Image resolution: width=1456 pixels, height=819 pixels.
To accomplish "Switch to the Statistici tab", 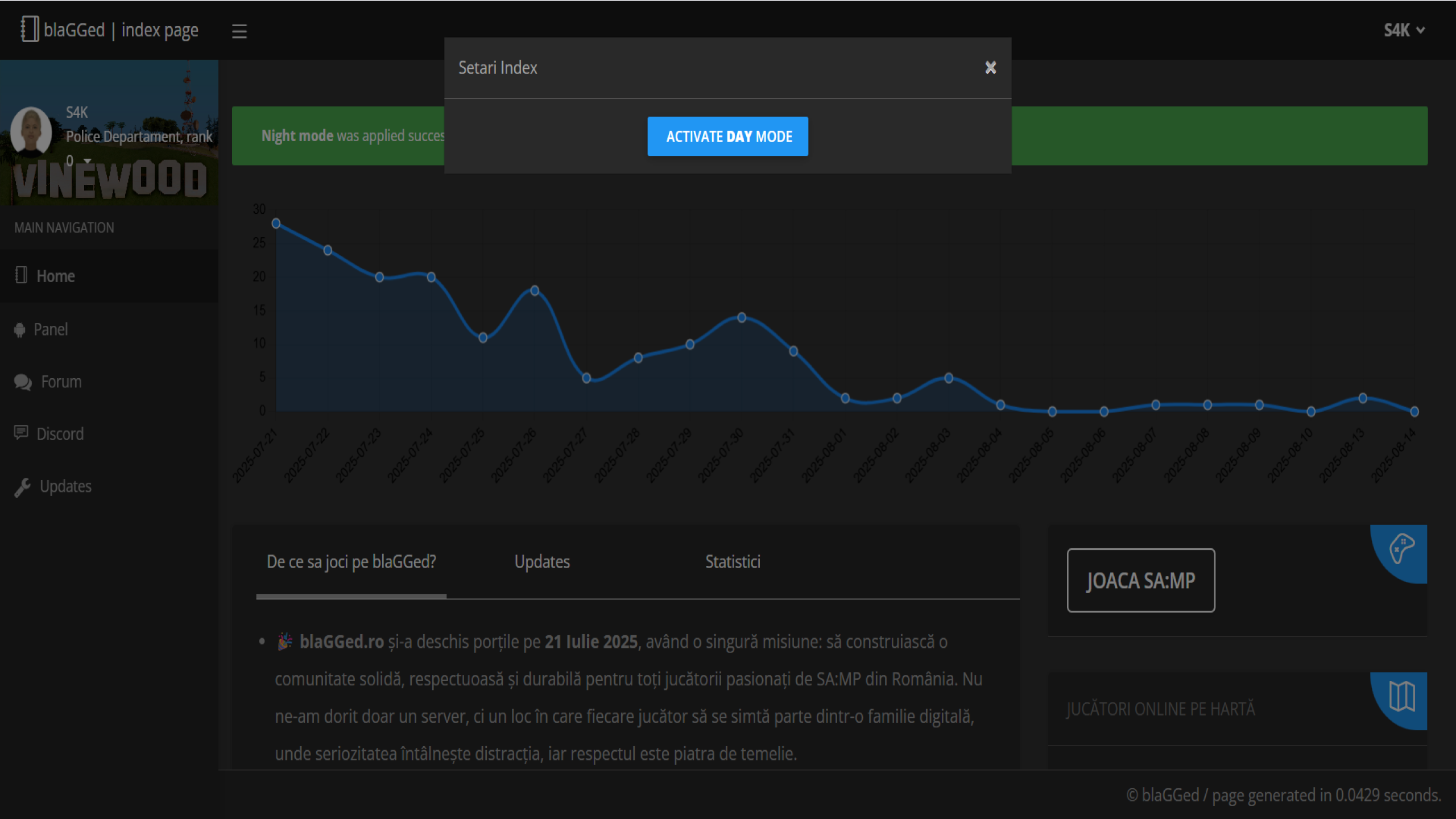I will (x=733, y=562).
